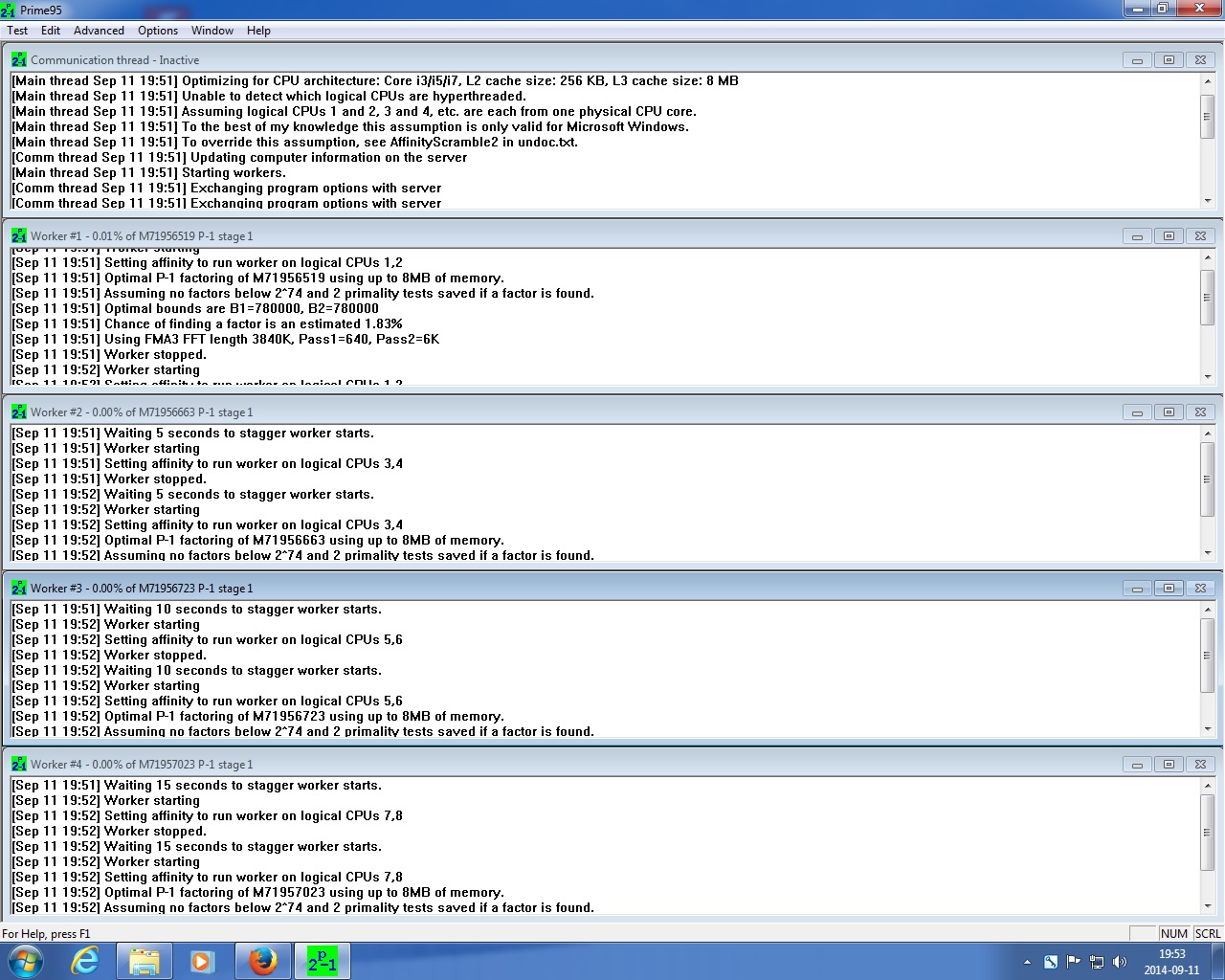
Task: Click the Worker #2 scrollbar down arrow
Action: (1208, 552)
